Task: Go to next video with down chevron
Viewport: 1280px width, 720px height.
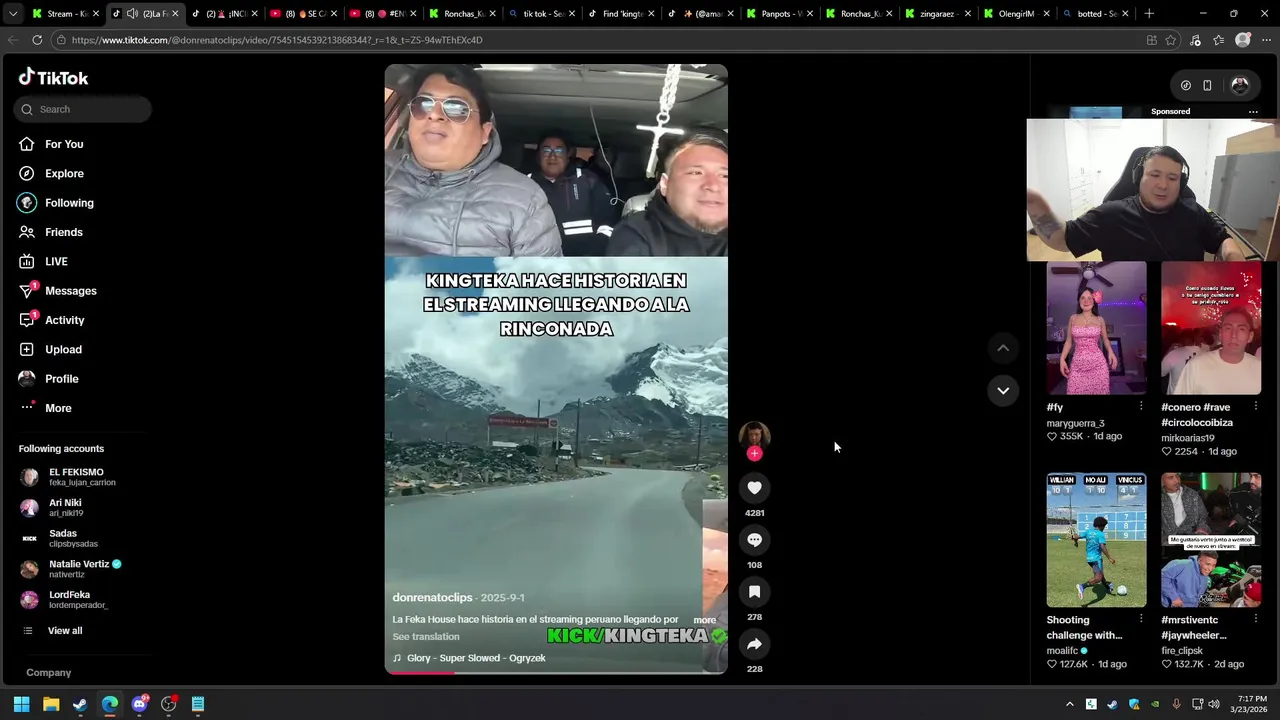Action: coord(1003,390)
